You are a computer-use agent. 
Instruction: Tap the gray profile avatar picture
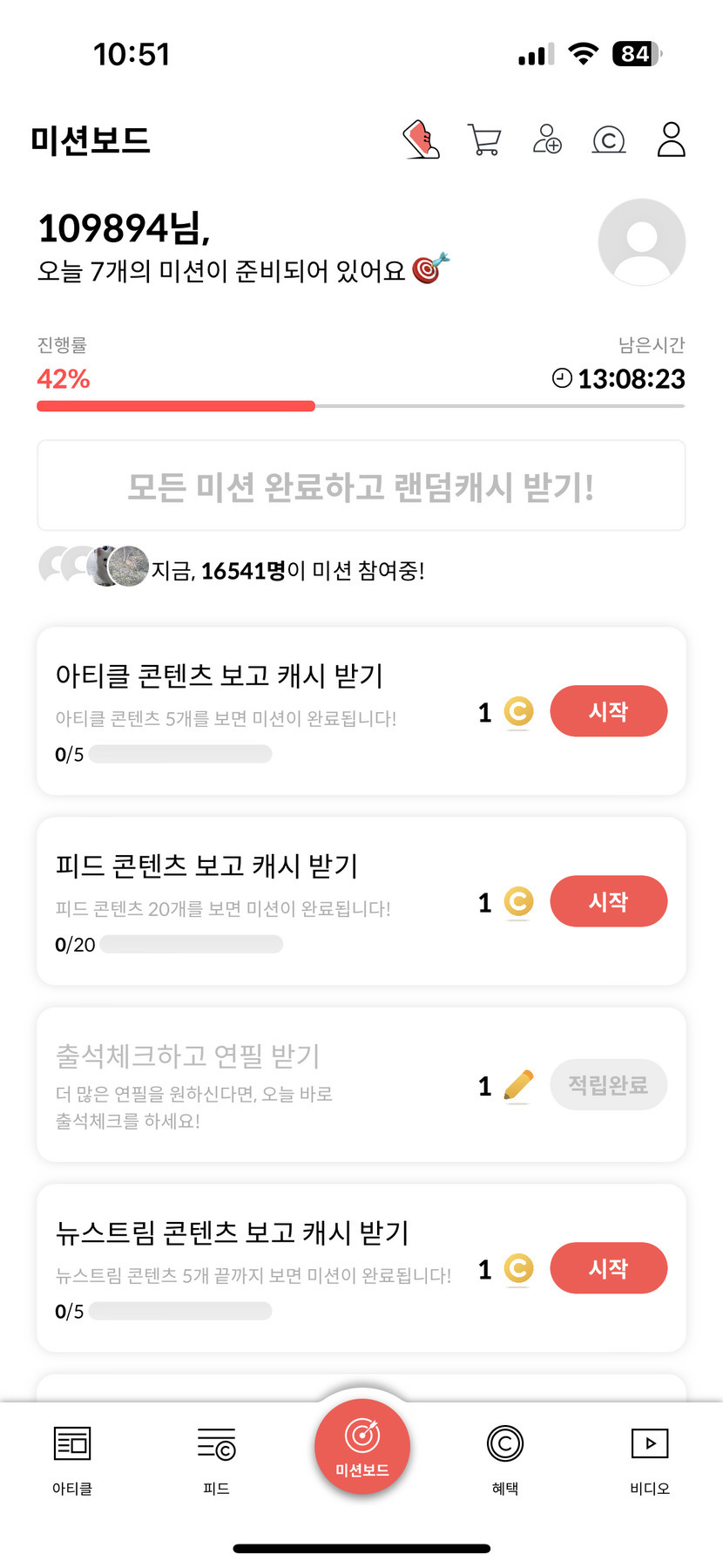click(x=642, y=242)
